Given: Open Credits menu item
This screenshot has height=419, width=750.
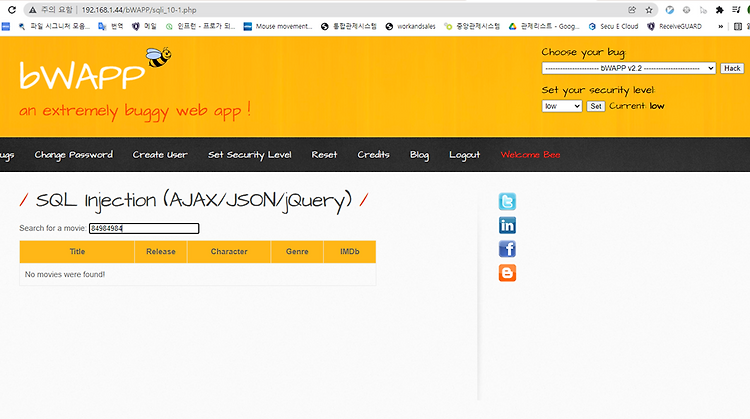Looking at the screenshot, I should (x=373, y=154).
